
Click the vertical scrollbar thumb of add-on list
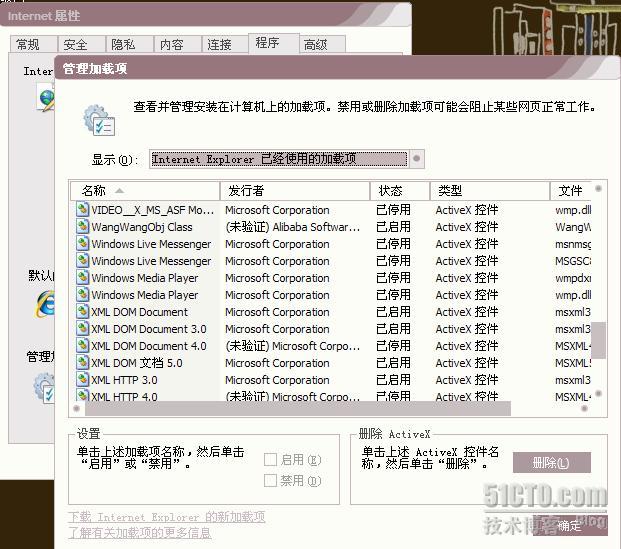click(x=598, y=340)
